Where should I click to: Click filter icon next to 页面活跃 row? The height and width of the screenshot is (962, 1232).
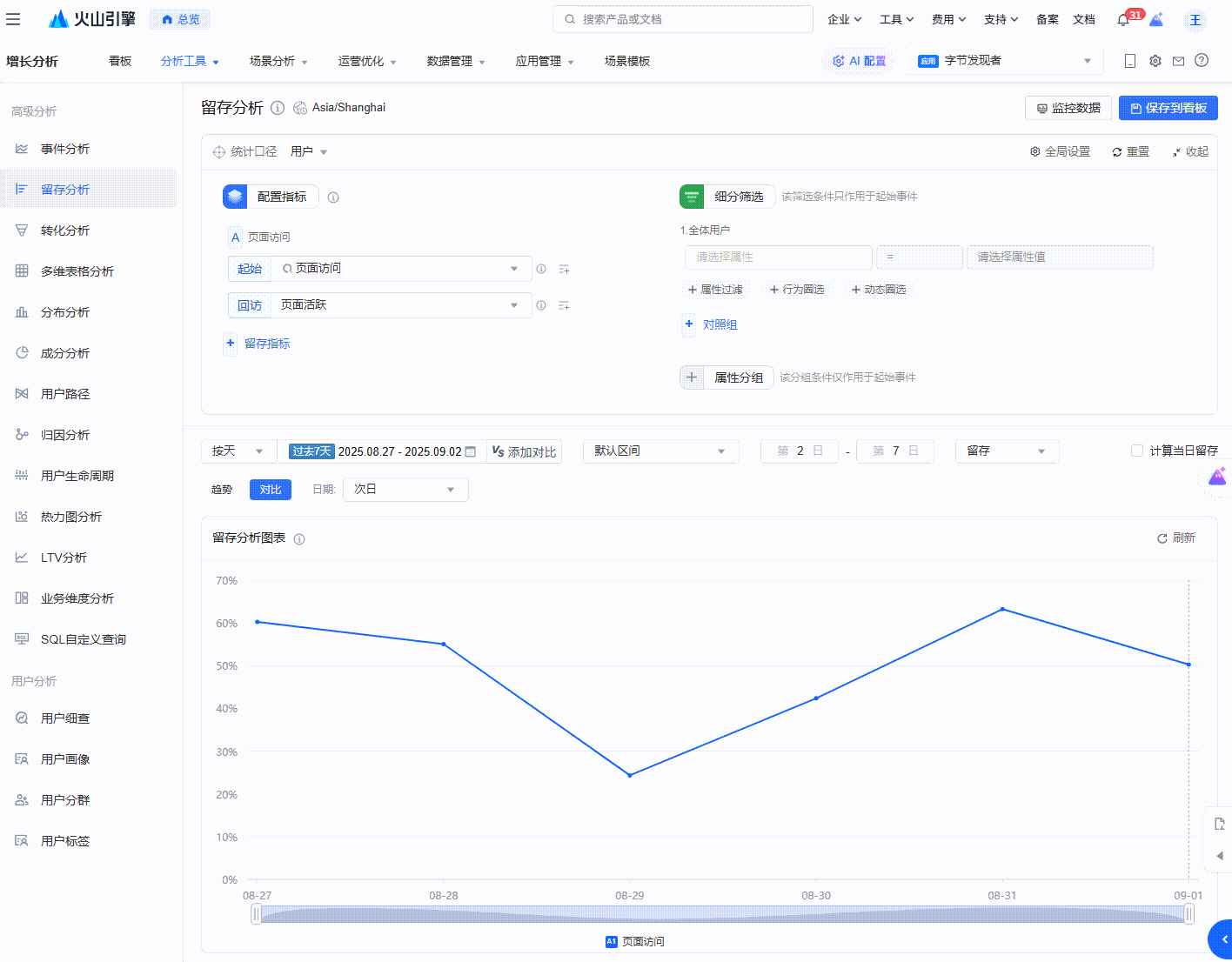[564, 305]
